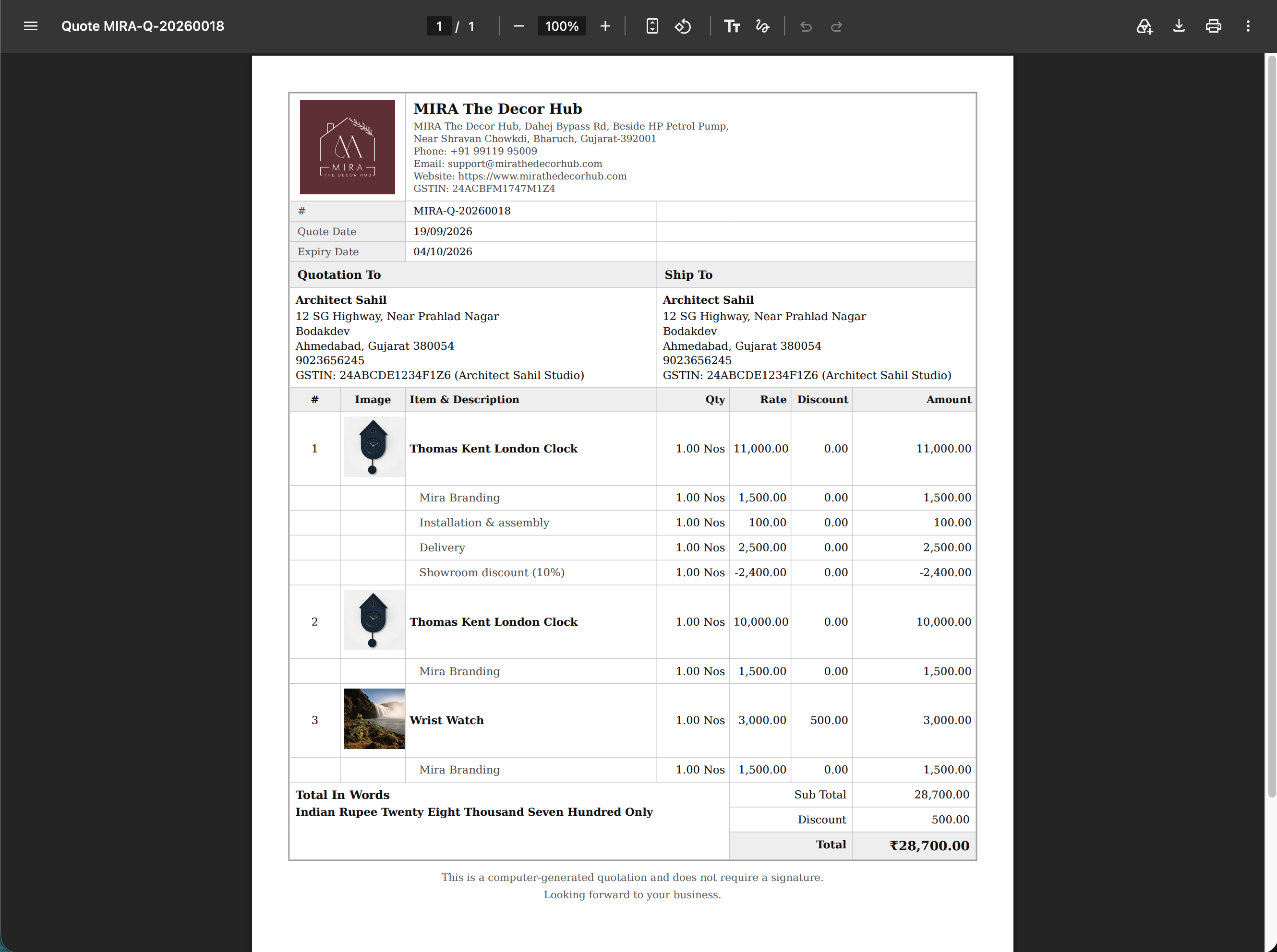
Task: Open the more actions three-dot menu
Action: [1248, 26]
